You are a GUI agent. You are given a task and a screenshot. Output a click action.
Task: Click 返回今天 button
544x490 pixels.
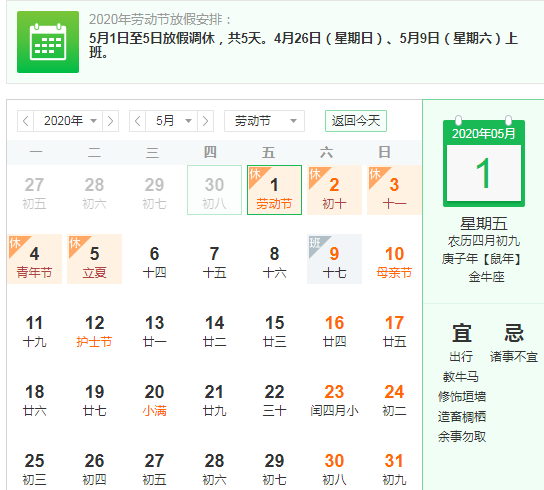coord(356,121)
